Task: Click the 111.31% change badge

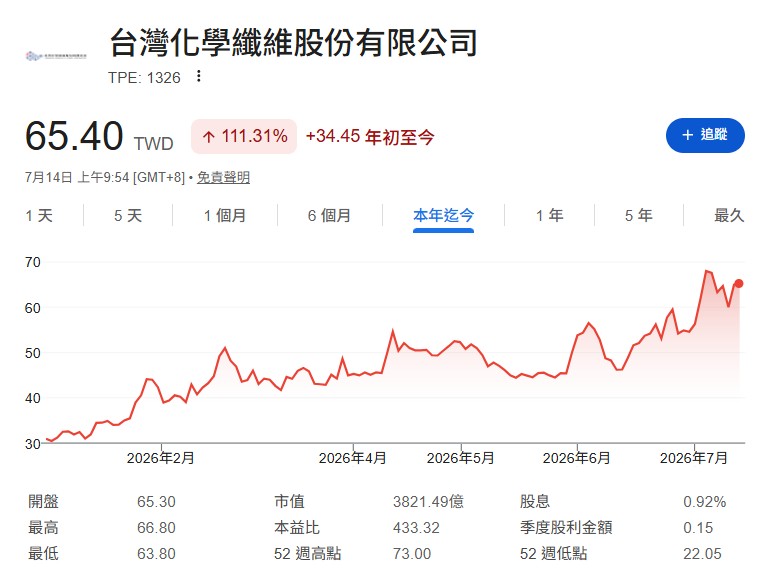Action: coord(244,136)
